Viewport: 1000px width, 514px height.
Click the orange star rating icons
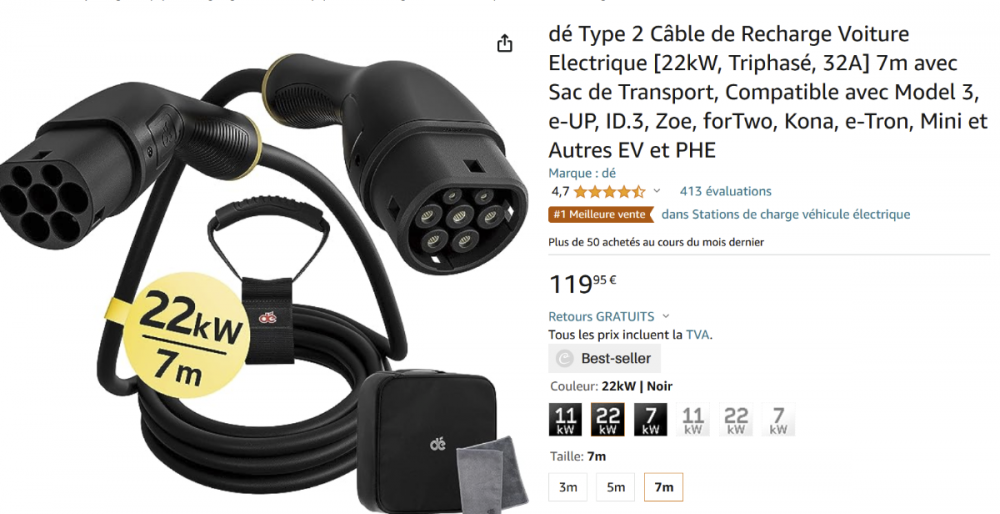[x=609, y=191]
